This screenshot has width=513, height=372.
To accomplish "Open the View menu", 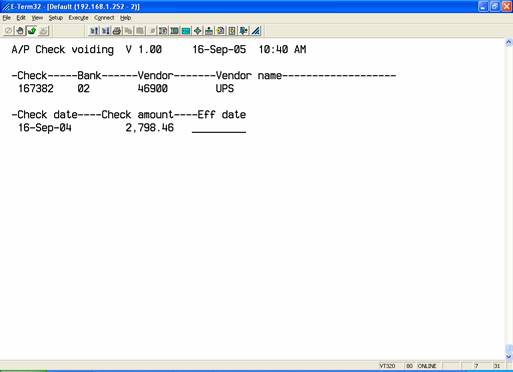I will (x=37, y=18).
